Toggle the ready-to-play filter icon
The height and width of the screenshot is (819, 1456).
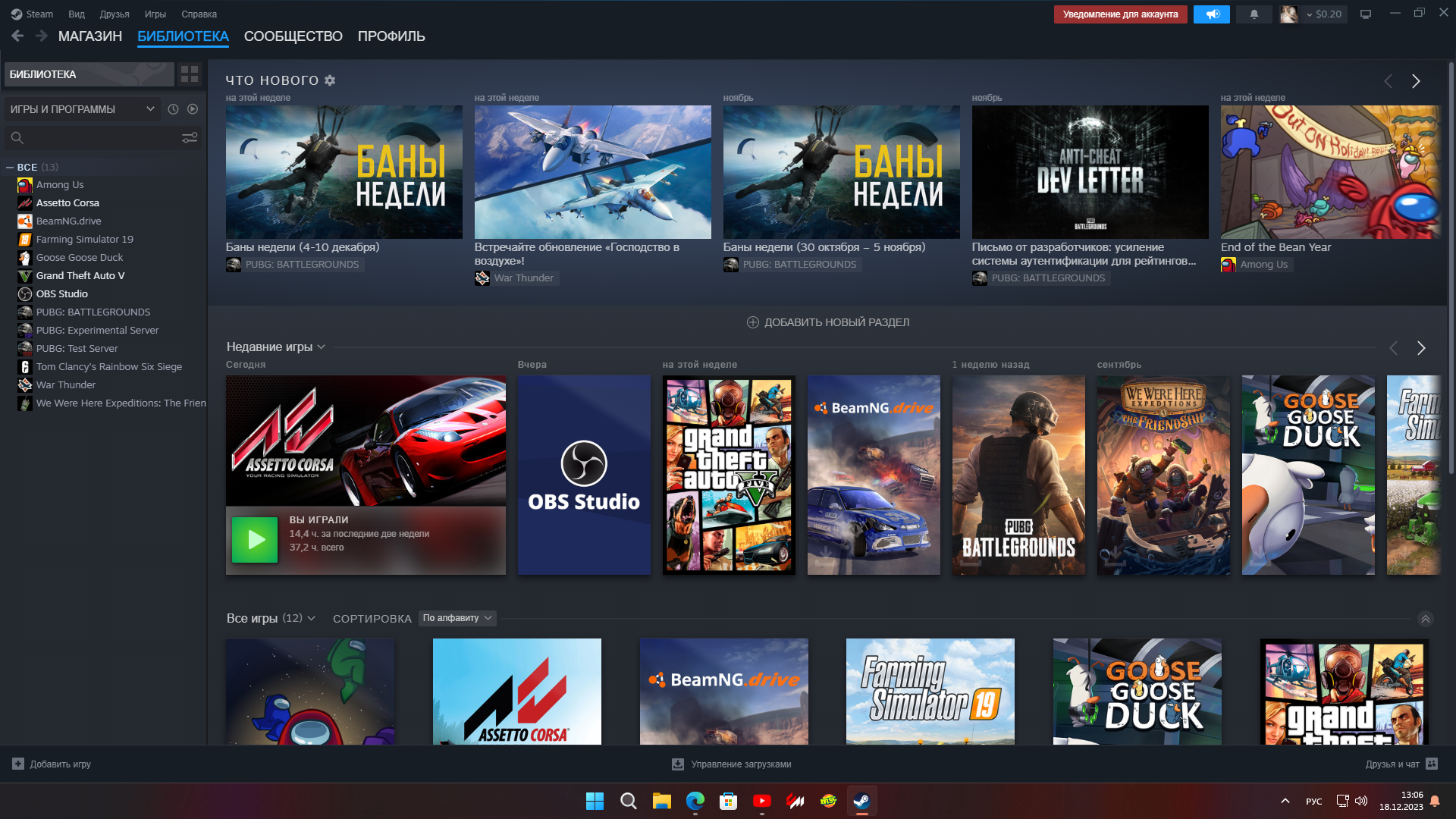click(193, 109)
